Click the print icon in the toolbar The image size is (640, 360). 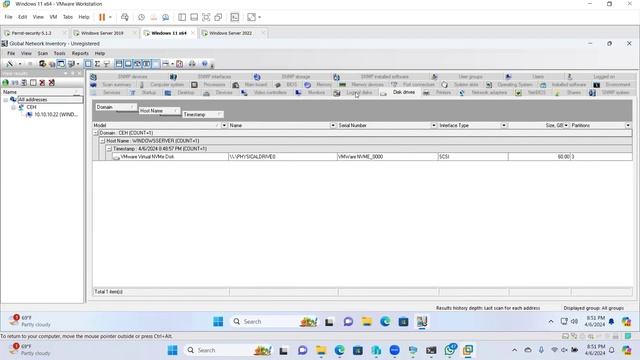192,64
